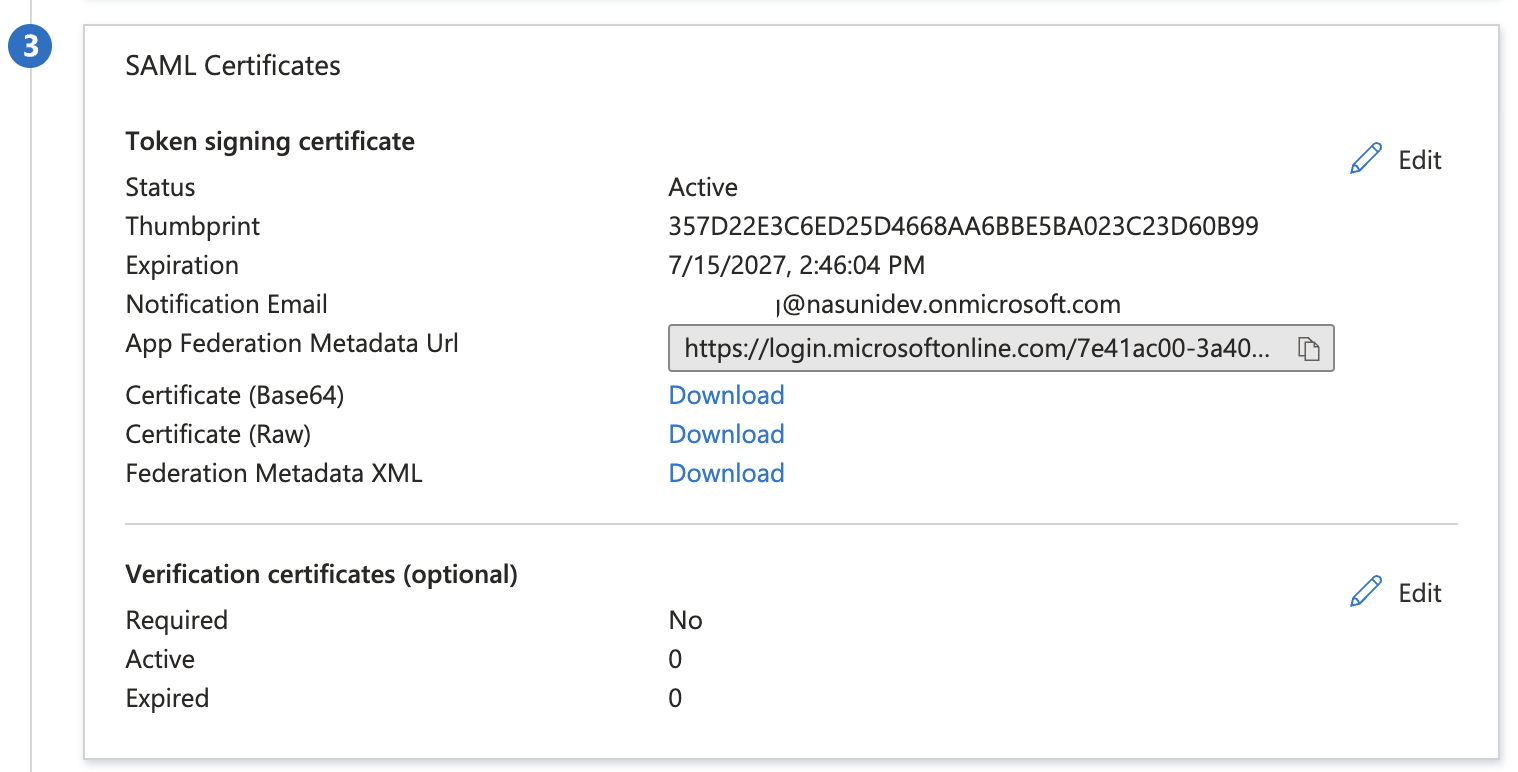
Task: Download the Federation Metadata XML
Action: tap(726, 473)
